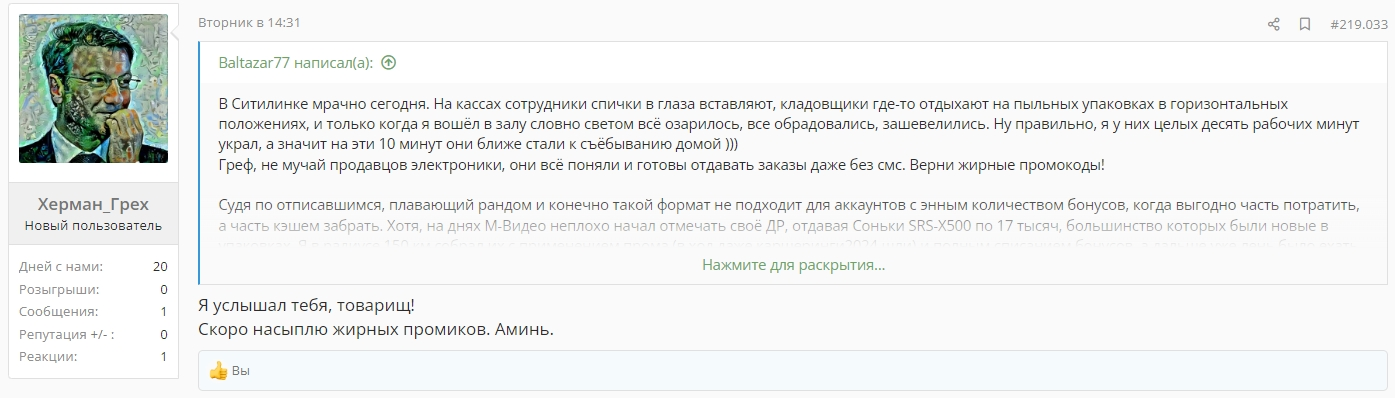Click the "Дней с нами:" stat row
Viewport: 1395px width, 398px height.
(93, 266)
